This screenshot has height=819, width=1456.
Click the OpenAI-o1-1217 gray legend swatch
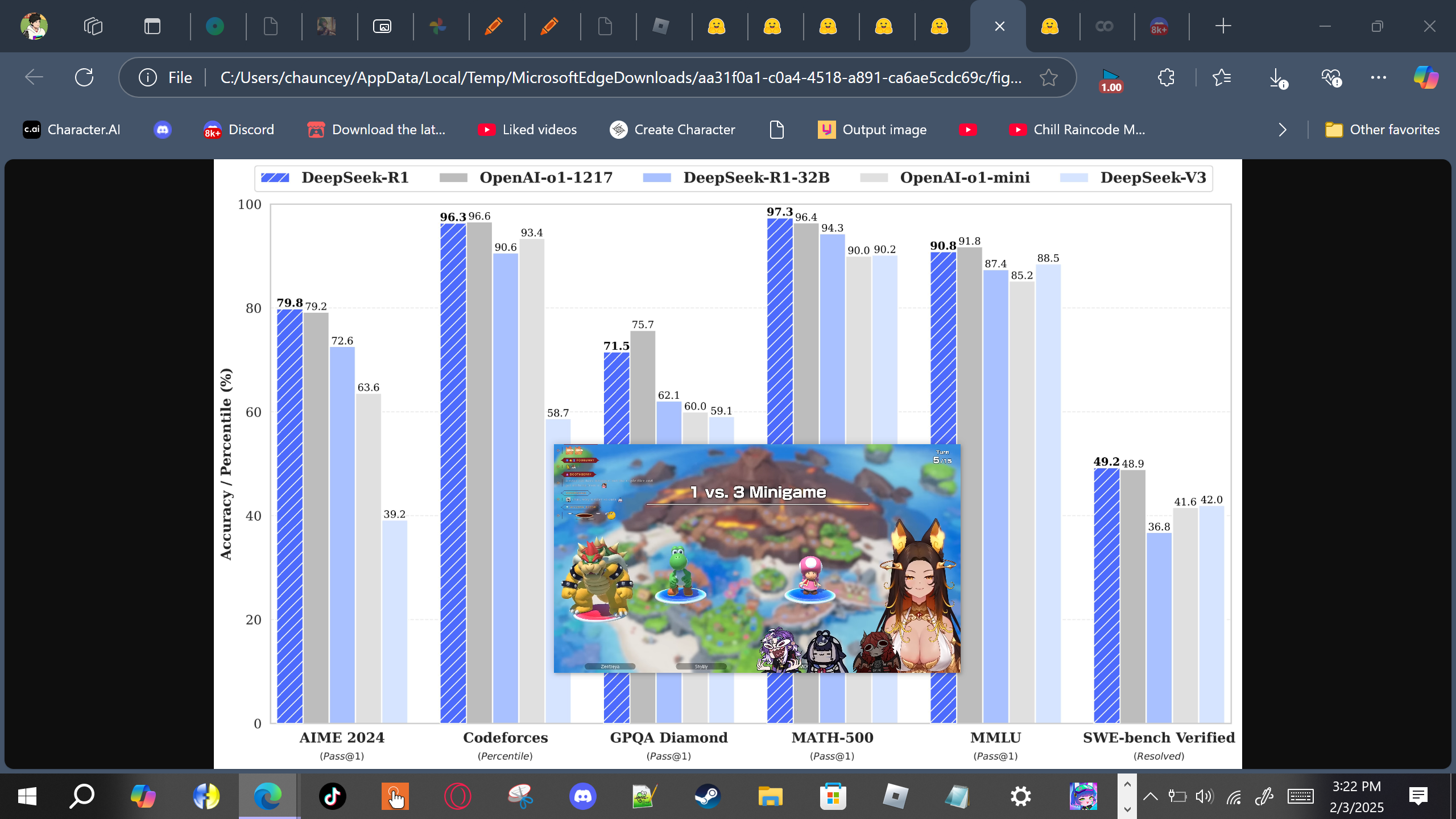click(x=453, y=177)
